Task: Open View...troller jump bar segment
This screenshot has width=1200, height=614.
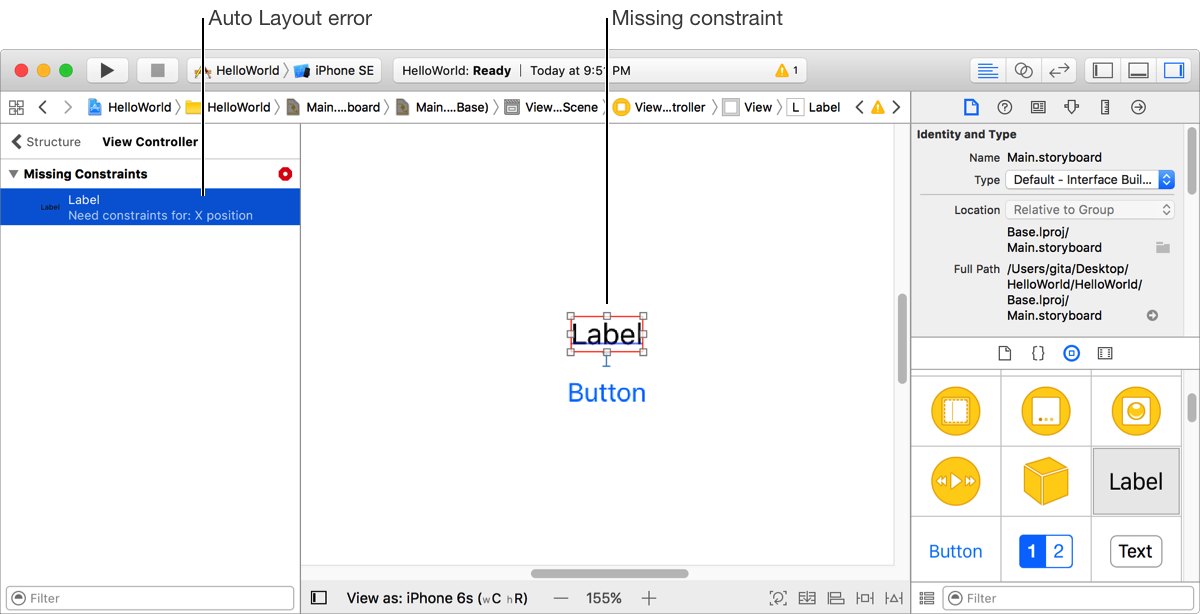Action: click(659, 107)
